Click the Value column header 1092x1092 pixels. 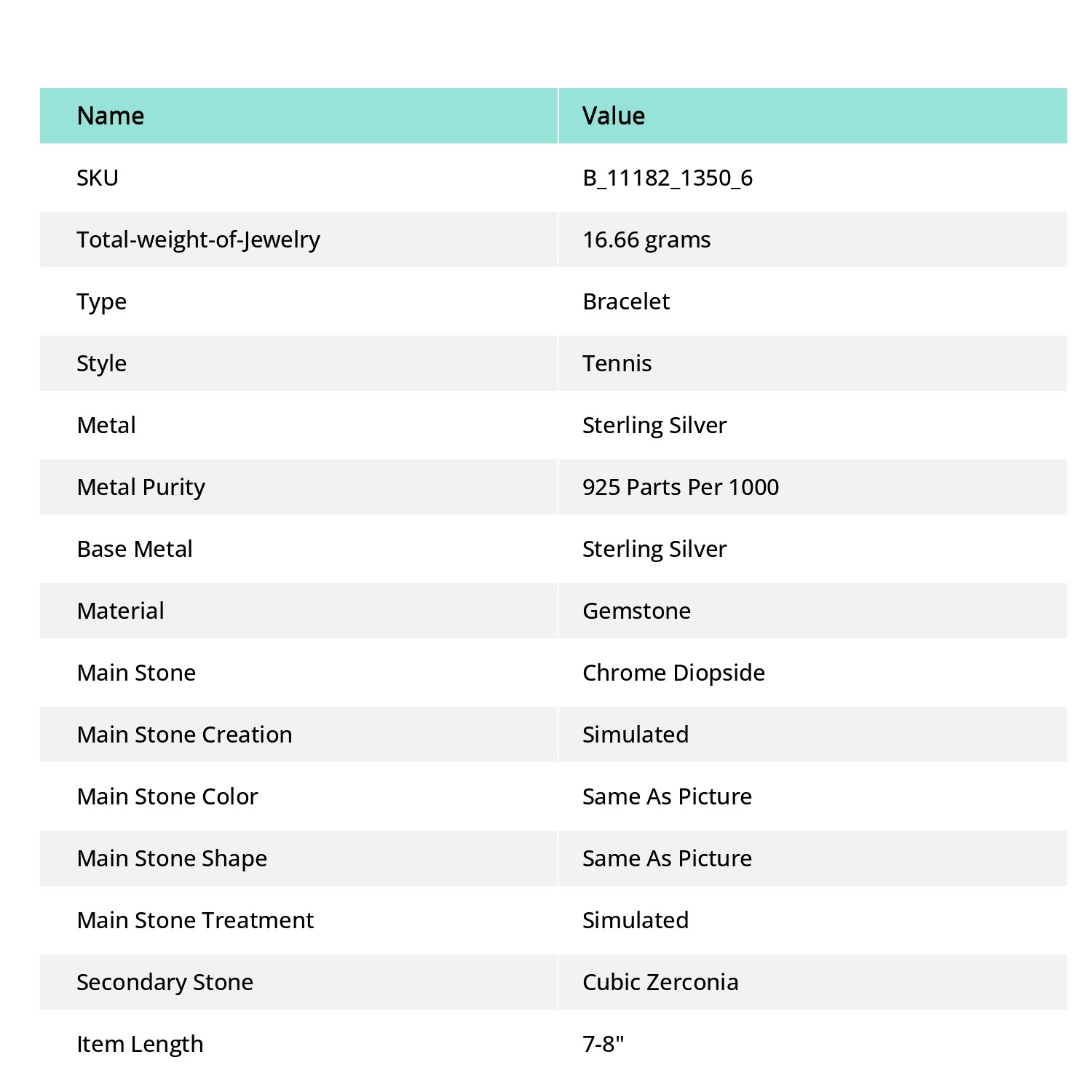(x=614, y=116)
